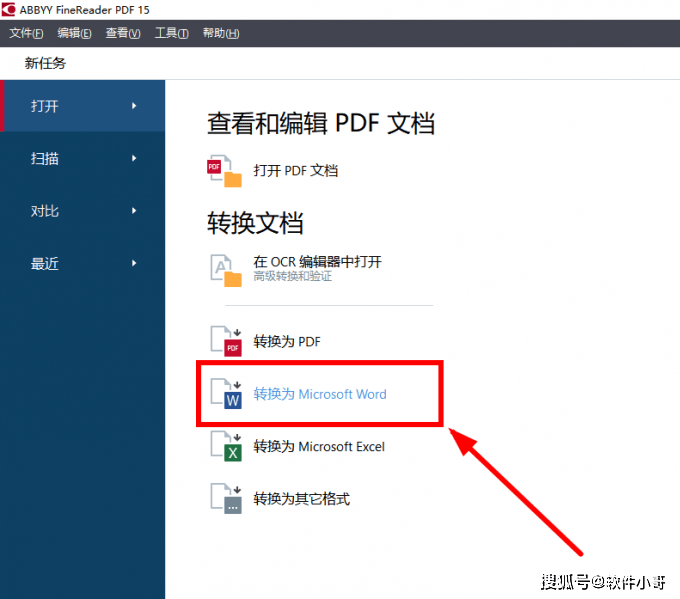Screen dimensions: 680x599
Task: Select 最近 in the left sidebar
Action: tap(82, 263)
